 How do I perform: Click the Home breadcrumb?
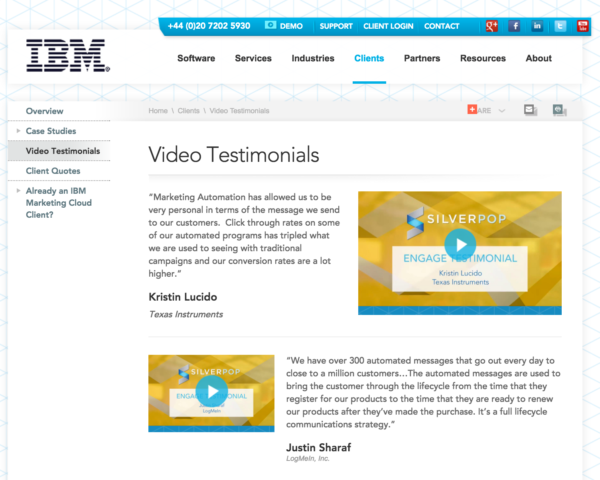(158, 111)
